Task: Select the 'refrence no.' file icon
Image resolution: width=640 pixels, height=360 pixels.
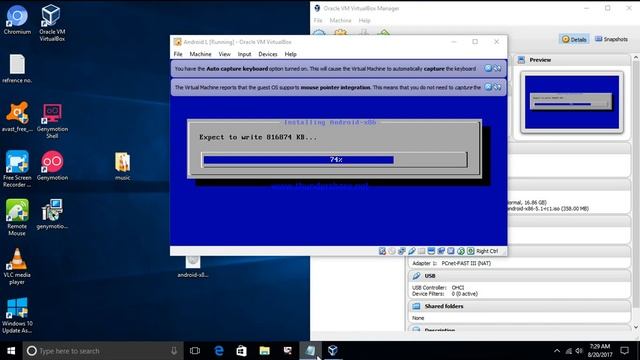Action: [17, 69]
